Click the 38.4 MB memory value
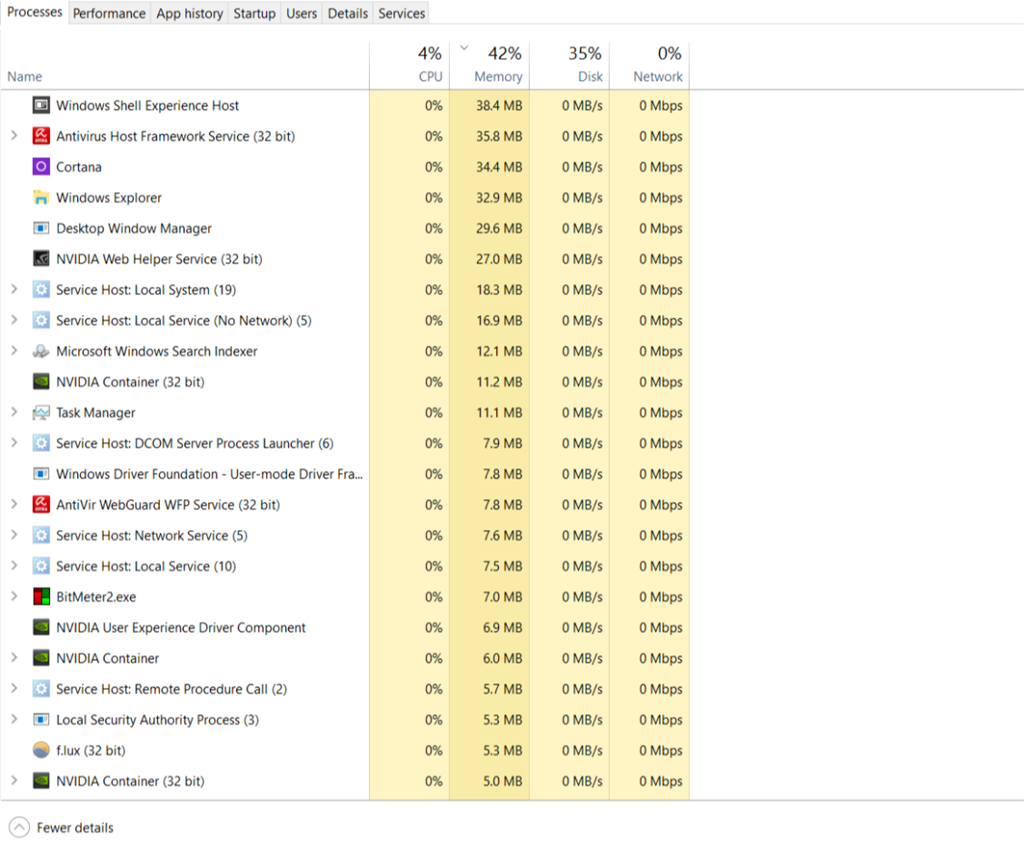This screenshot has height=846, width=1024. (x=499, y=105)
